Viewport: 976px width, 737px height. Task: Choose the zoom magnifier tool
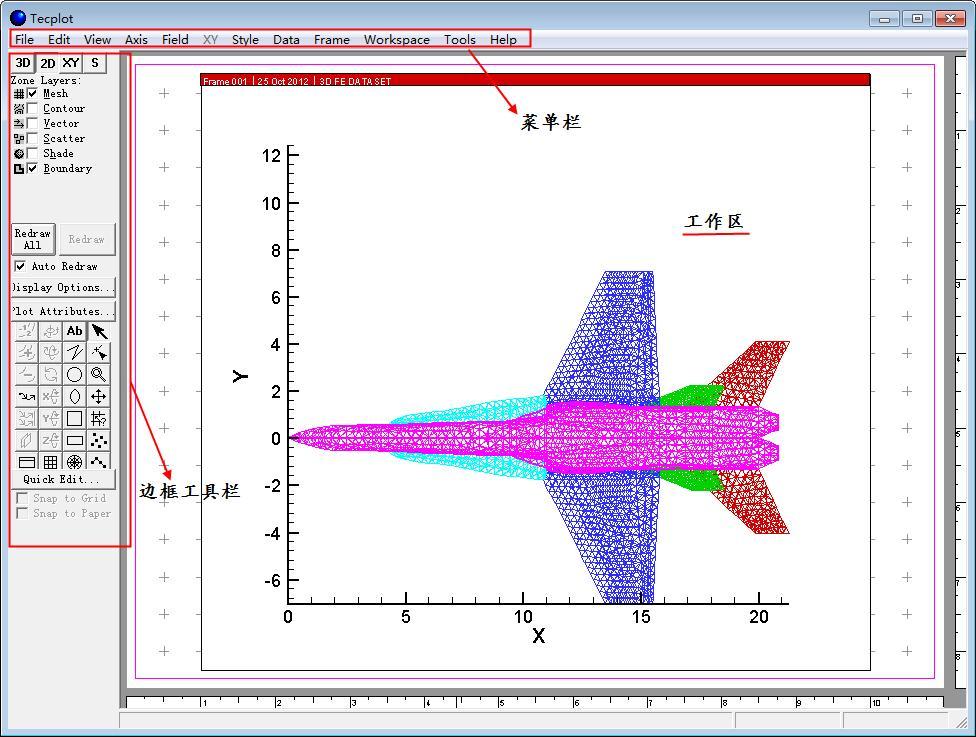click(x=98, y=374)
